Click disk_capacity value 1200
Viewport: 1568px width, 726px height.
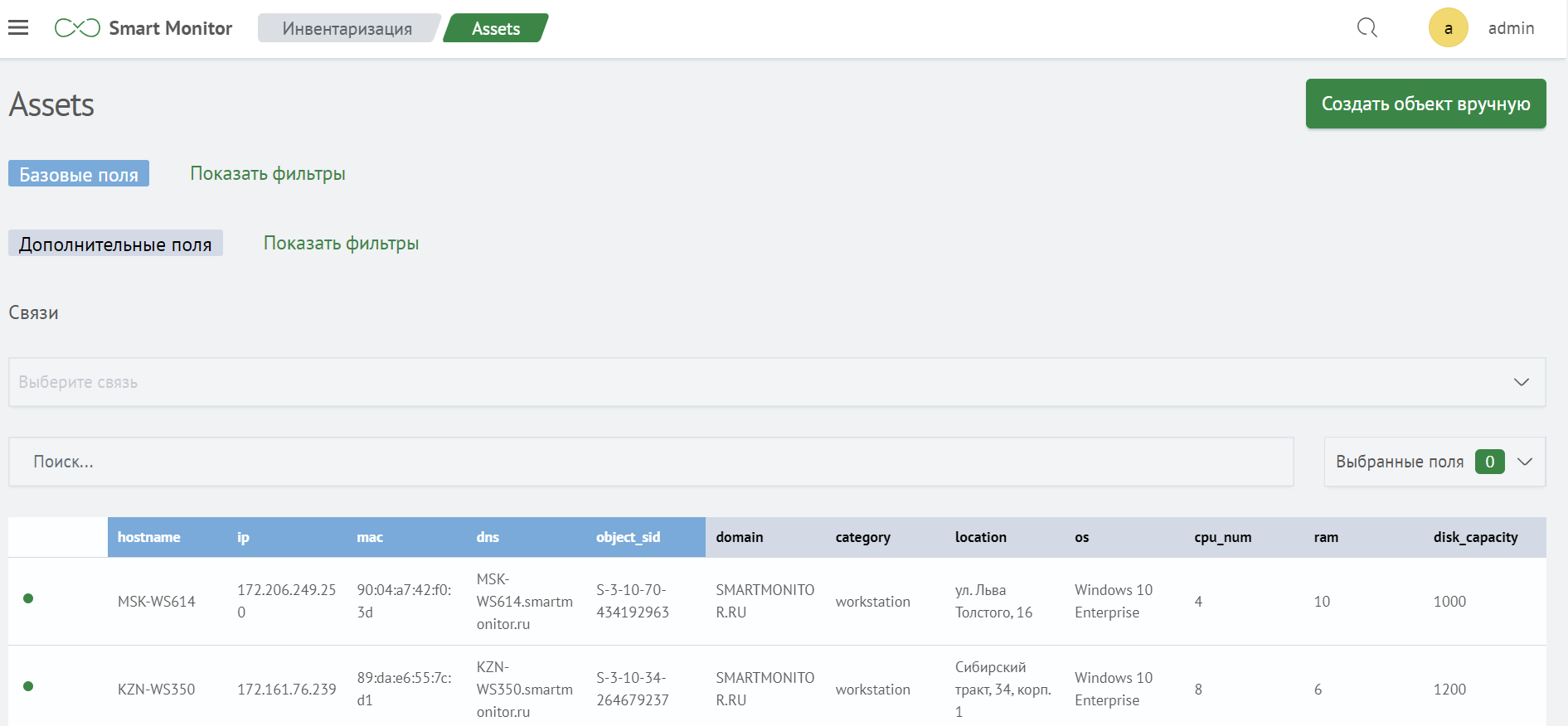1449,690
